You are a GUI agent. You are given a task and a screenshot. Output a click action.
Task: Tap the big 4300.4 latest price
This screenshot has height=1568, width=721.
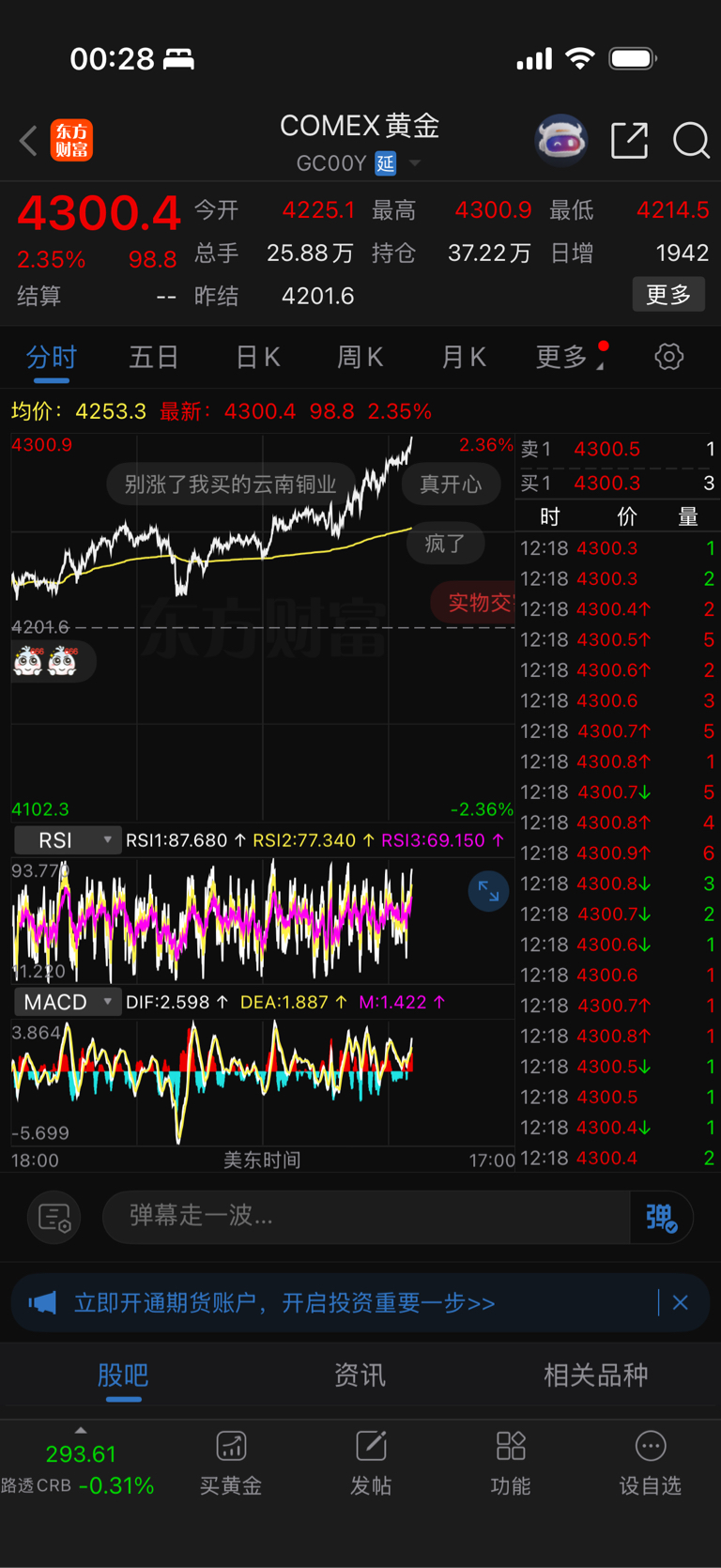click(x=99, y=213)
